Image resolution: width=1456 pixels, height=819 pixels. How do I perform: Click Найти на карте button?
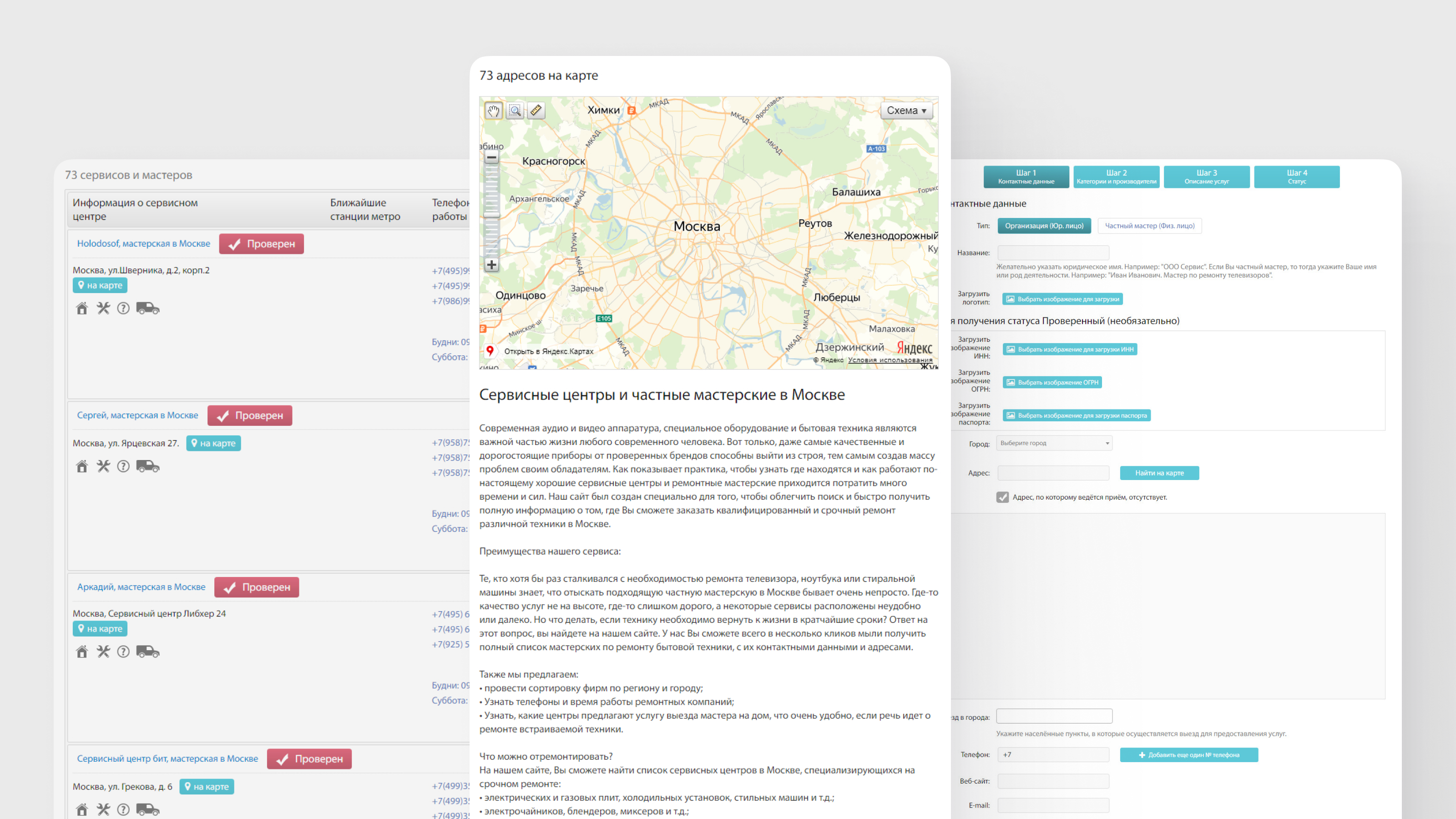coord(1159,473)
